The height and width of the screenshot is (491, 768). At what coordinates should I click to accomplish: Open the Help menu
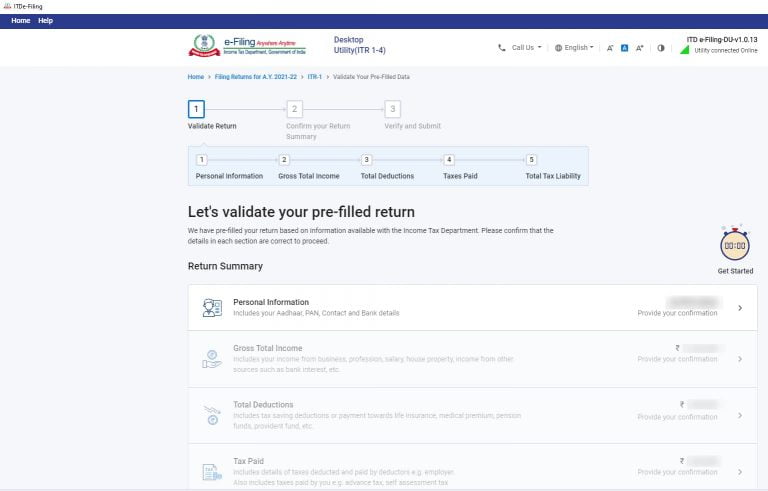pos(45,20)
